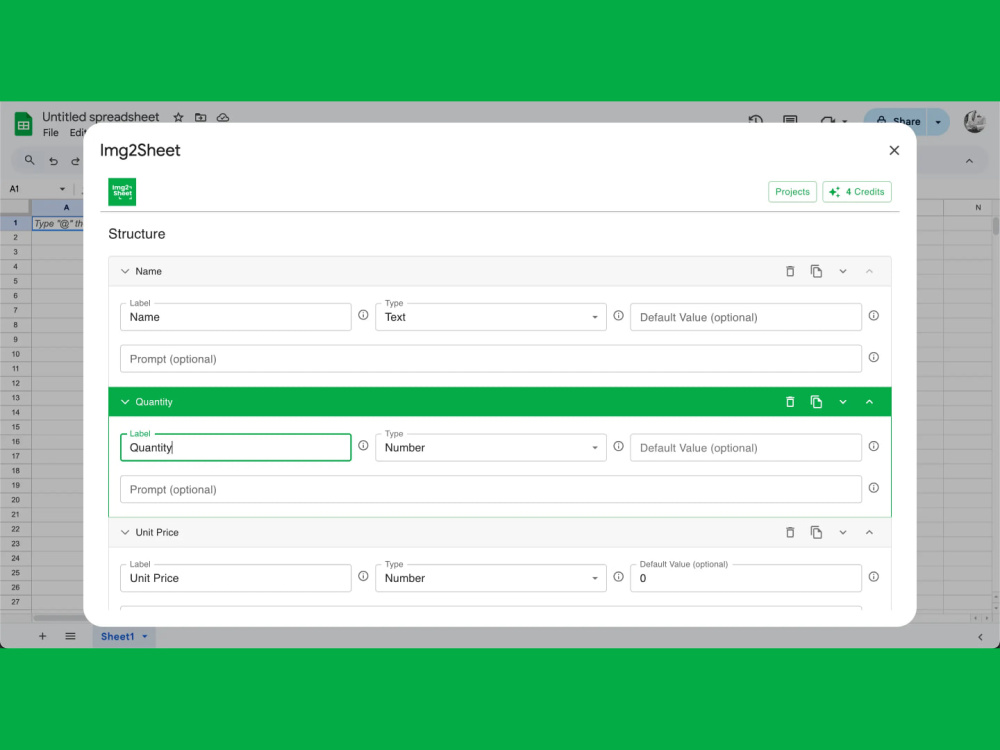Move the Unit Price field up

[869, 533]
